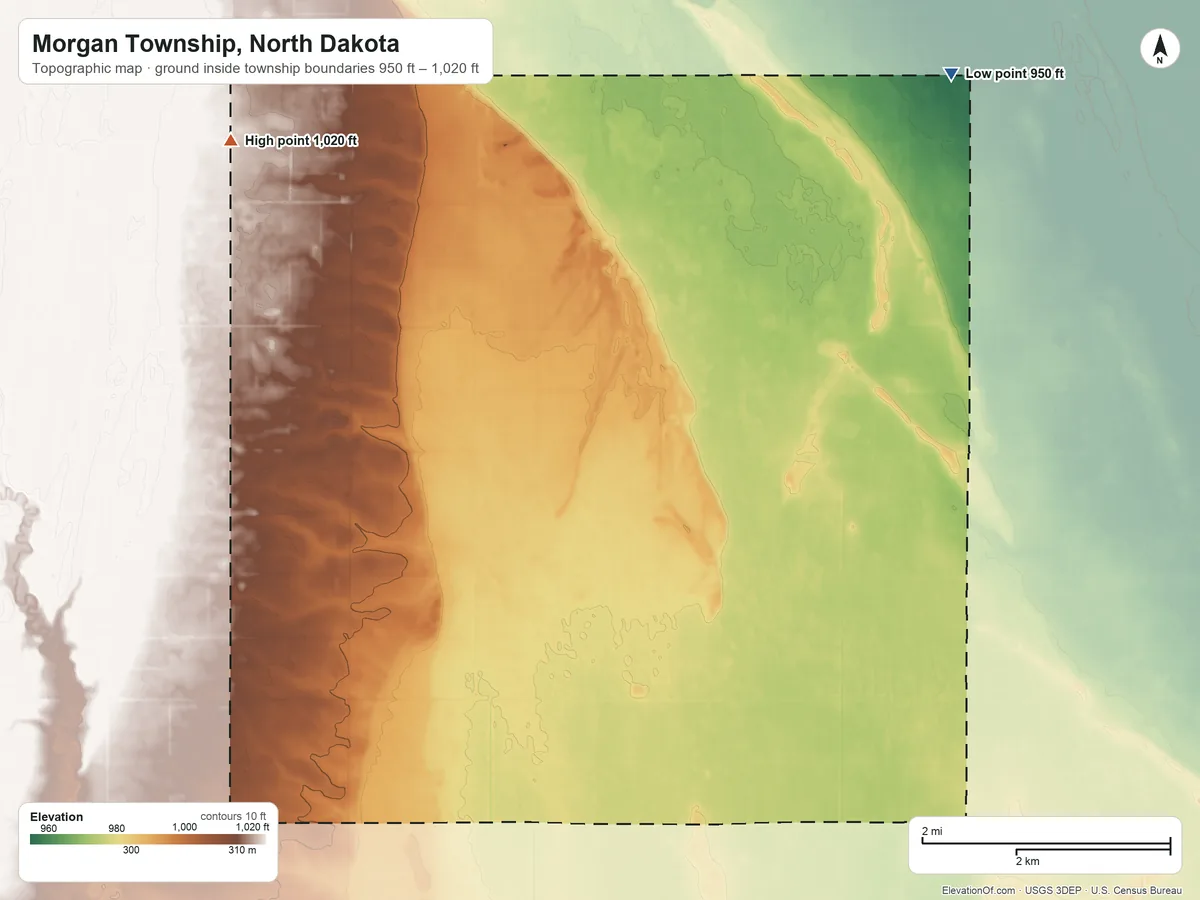Click the blue low point triangle marker
This screenshot has height=900, width=1200.
950,74
